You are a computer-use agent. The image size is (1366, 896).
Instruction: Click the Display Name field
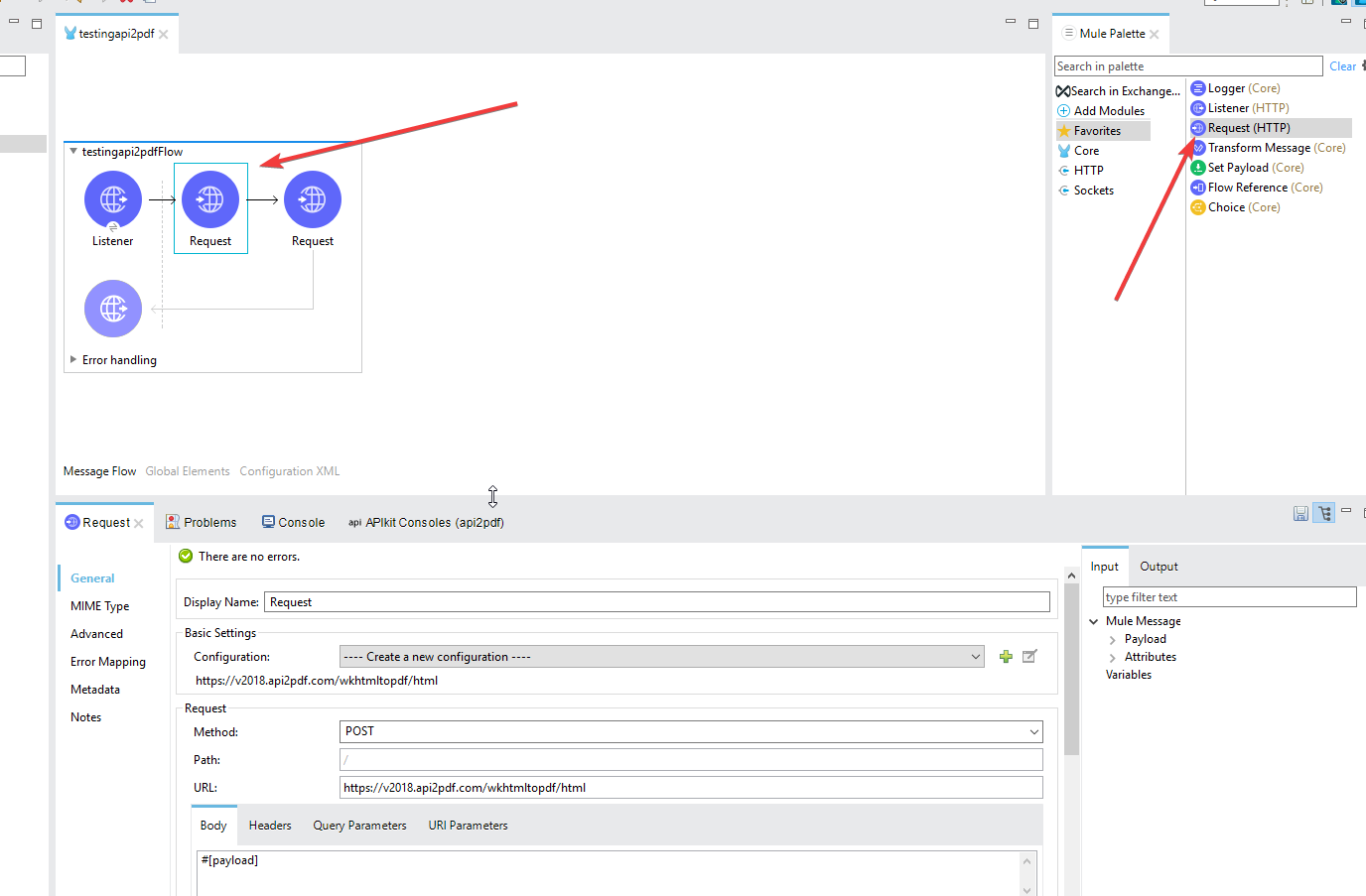click(657, 602)
